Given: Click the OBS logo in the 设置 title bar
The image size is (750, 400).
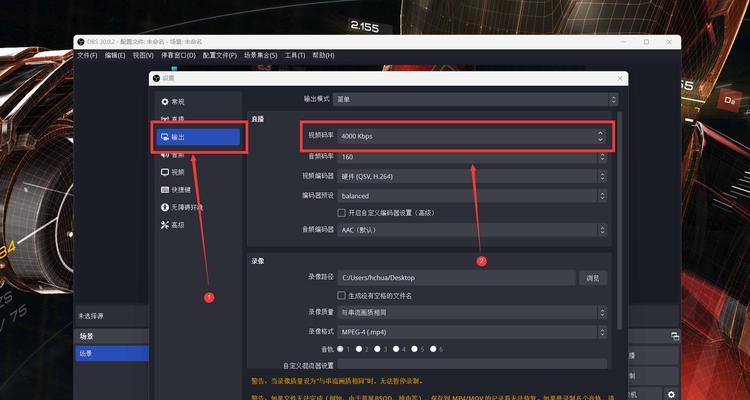Looking at the screenshot, I should 156,78.
